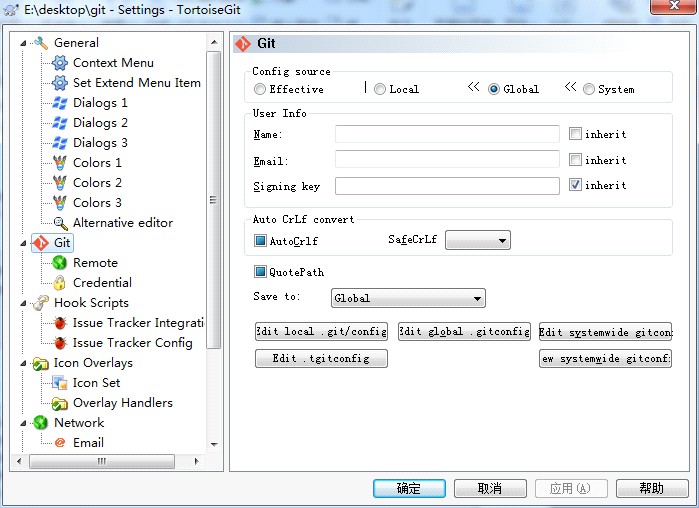Click the tree scroll down arrow
This screenshot has width=699, height=508.
point(214,444)
